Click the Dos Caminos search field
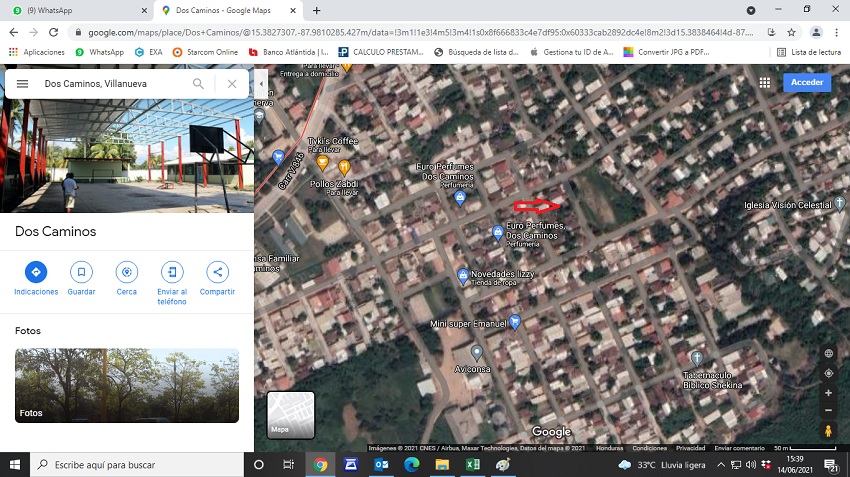The height and width of the screenshot is (477, 850). pyautogui.click(x=110, y=84)
